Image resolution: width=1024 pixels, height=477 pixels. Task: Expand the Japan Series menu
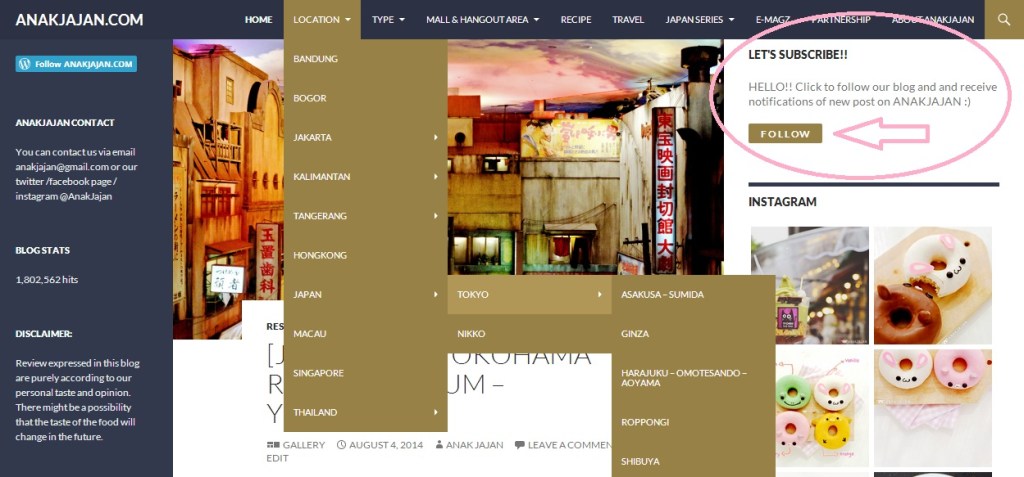(x=700, y=19)
